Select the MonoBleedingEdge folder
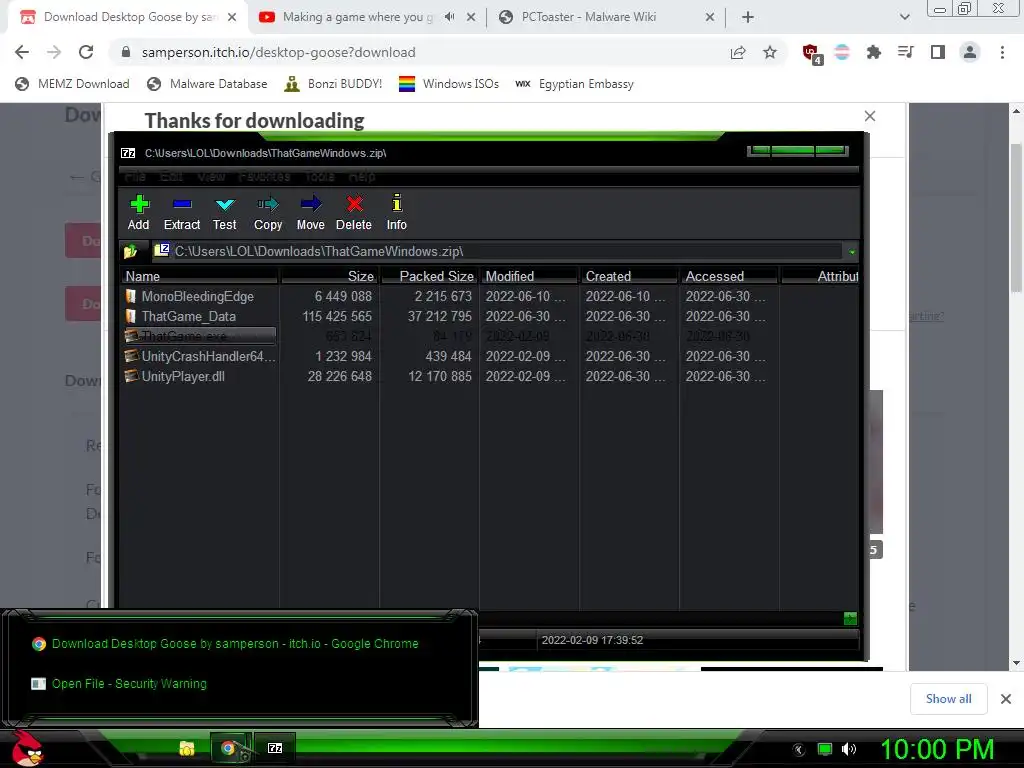 198,296
